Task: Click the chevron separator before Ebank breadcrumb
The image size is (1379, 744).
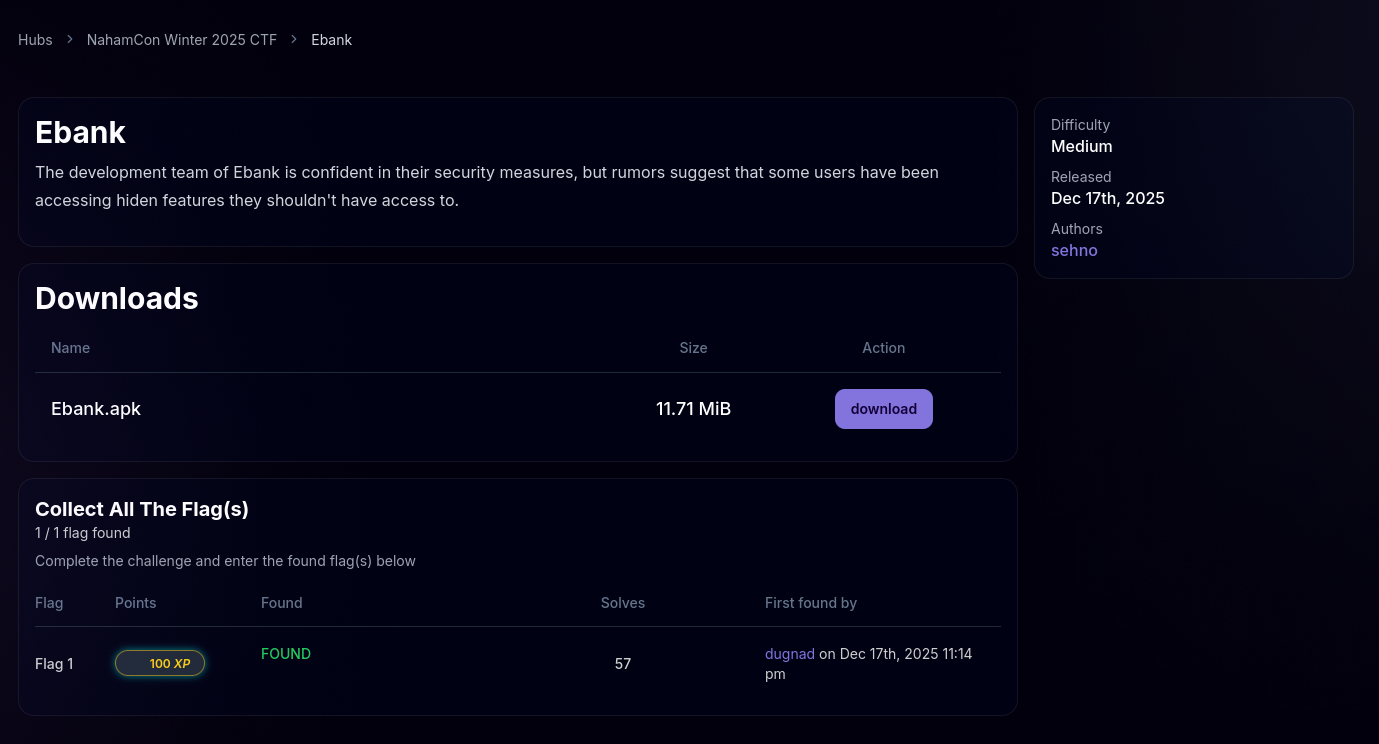Action: click(294, 40)
